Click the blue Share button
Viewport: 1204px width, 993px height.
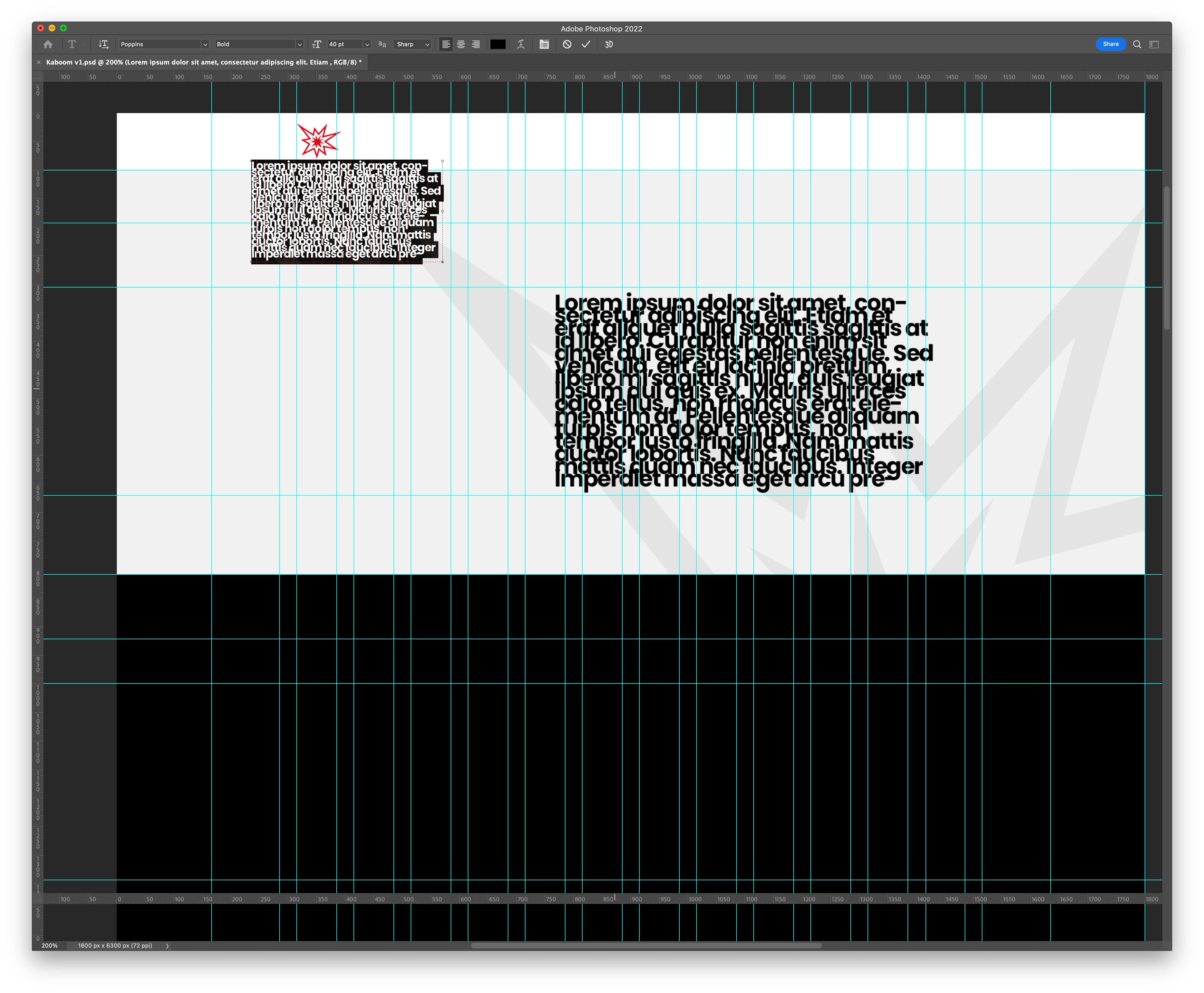pos(1110,44)
